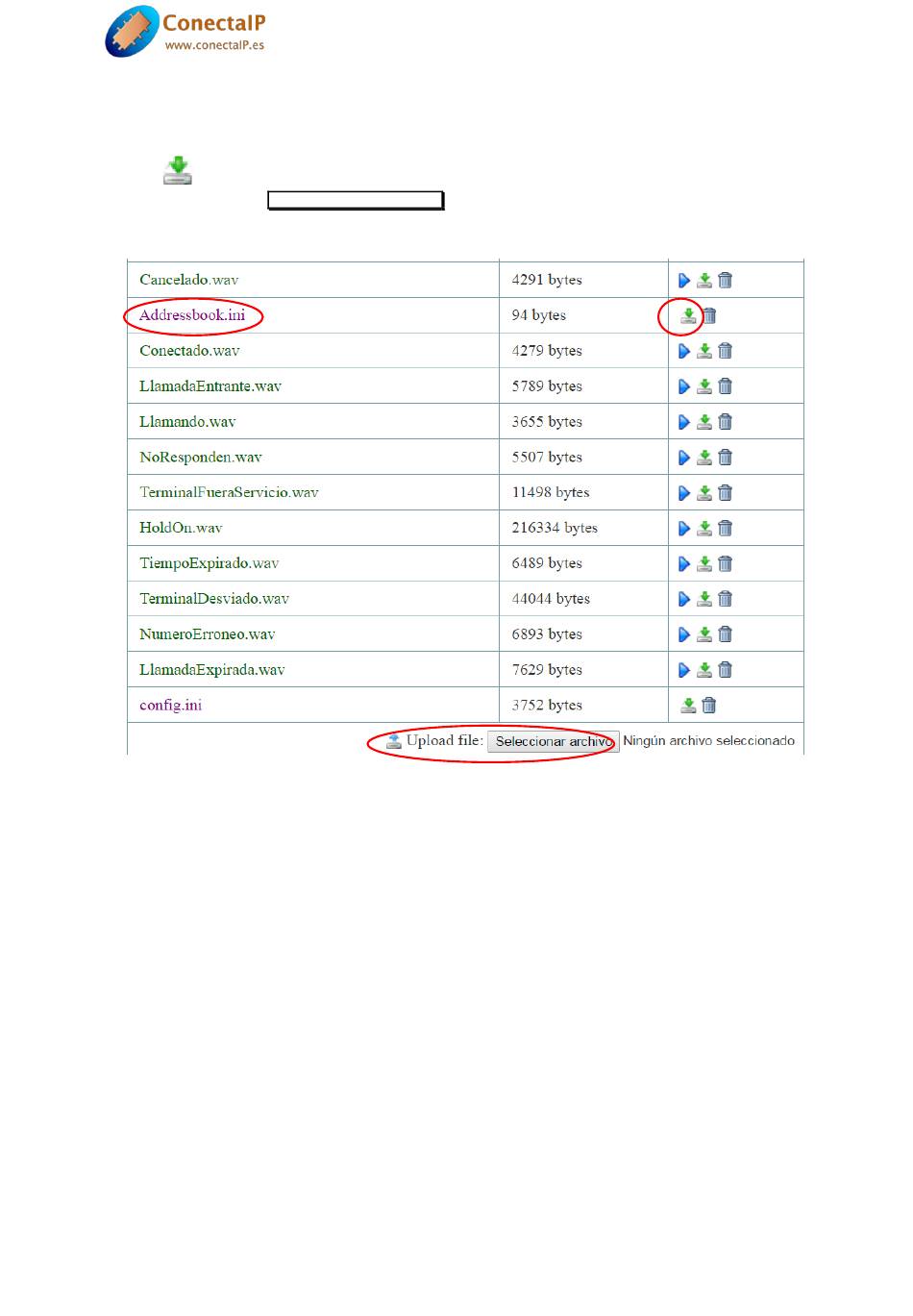Screen dimensions: 913x1316
Task: Delete the Addressbook.ini file
Action: [x=709, y=315]
